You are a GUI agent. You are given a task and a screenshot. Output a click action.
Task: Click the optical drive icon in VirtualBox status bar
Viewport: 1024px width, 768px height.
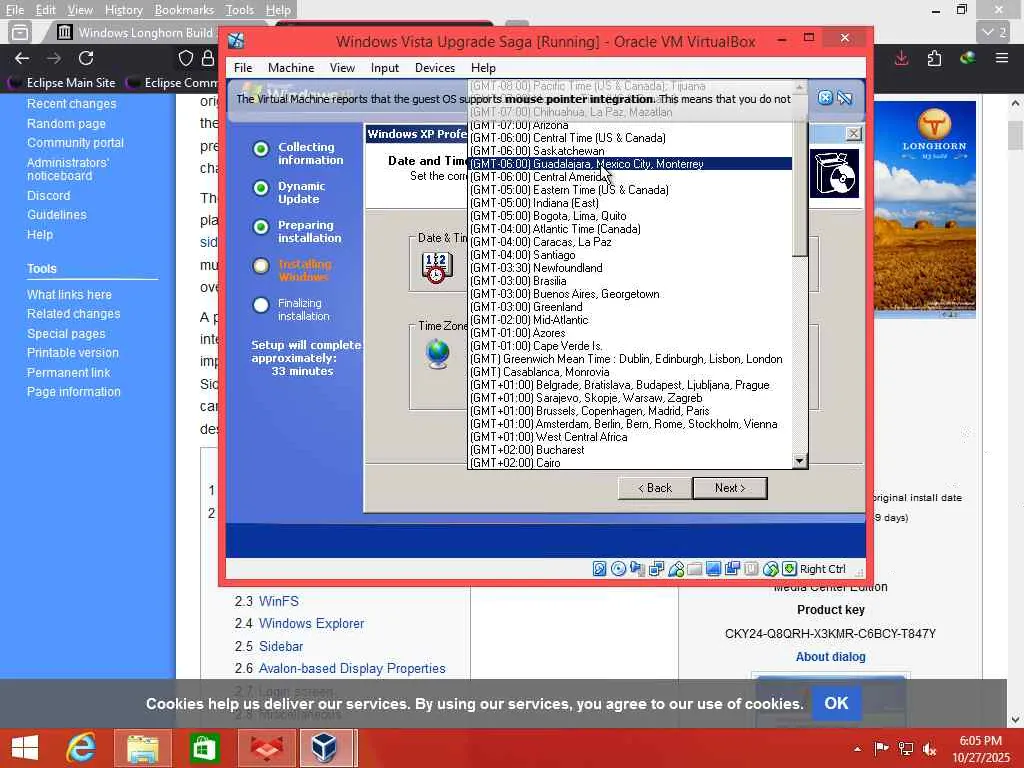pos(618,569)
